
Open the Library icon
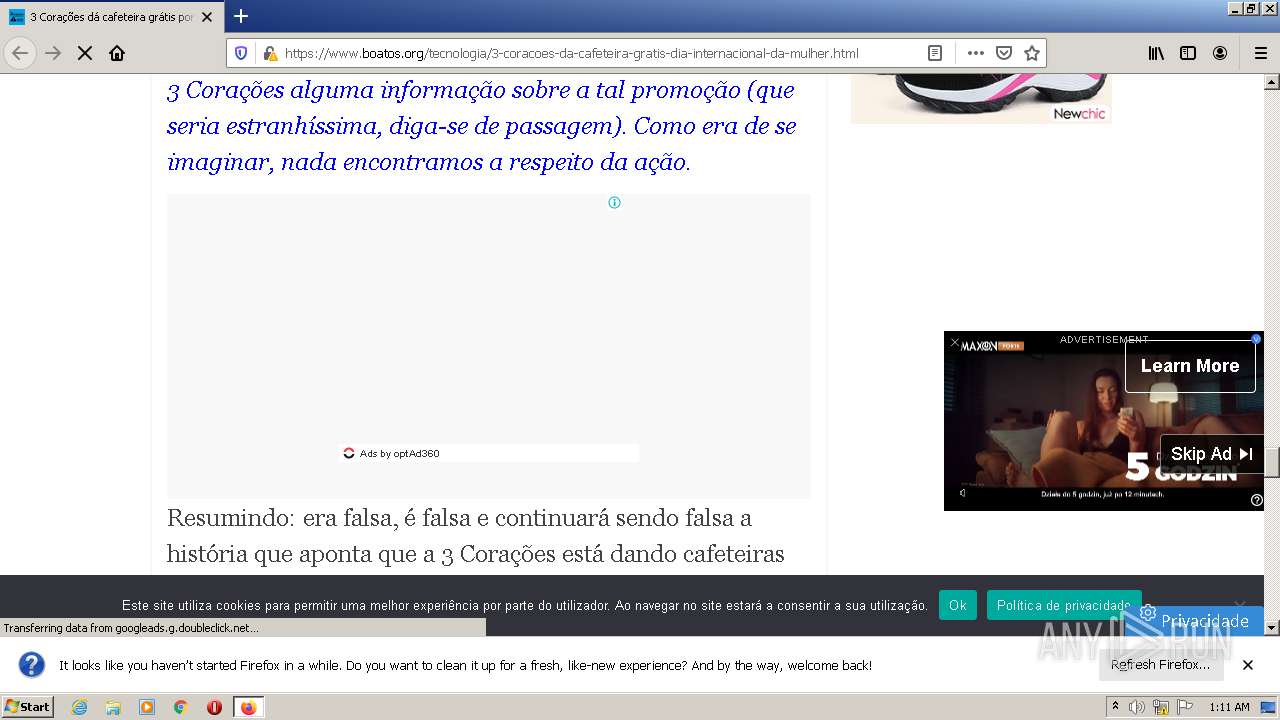click(x=1156, y=53)
